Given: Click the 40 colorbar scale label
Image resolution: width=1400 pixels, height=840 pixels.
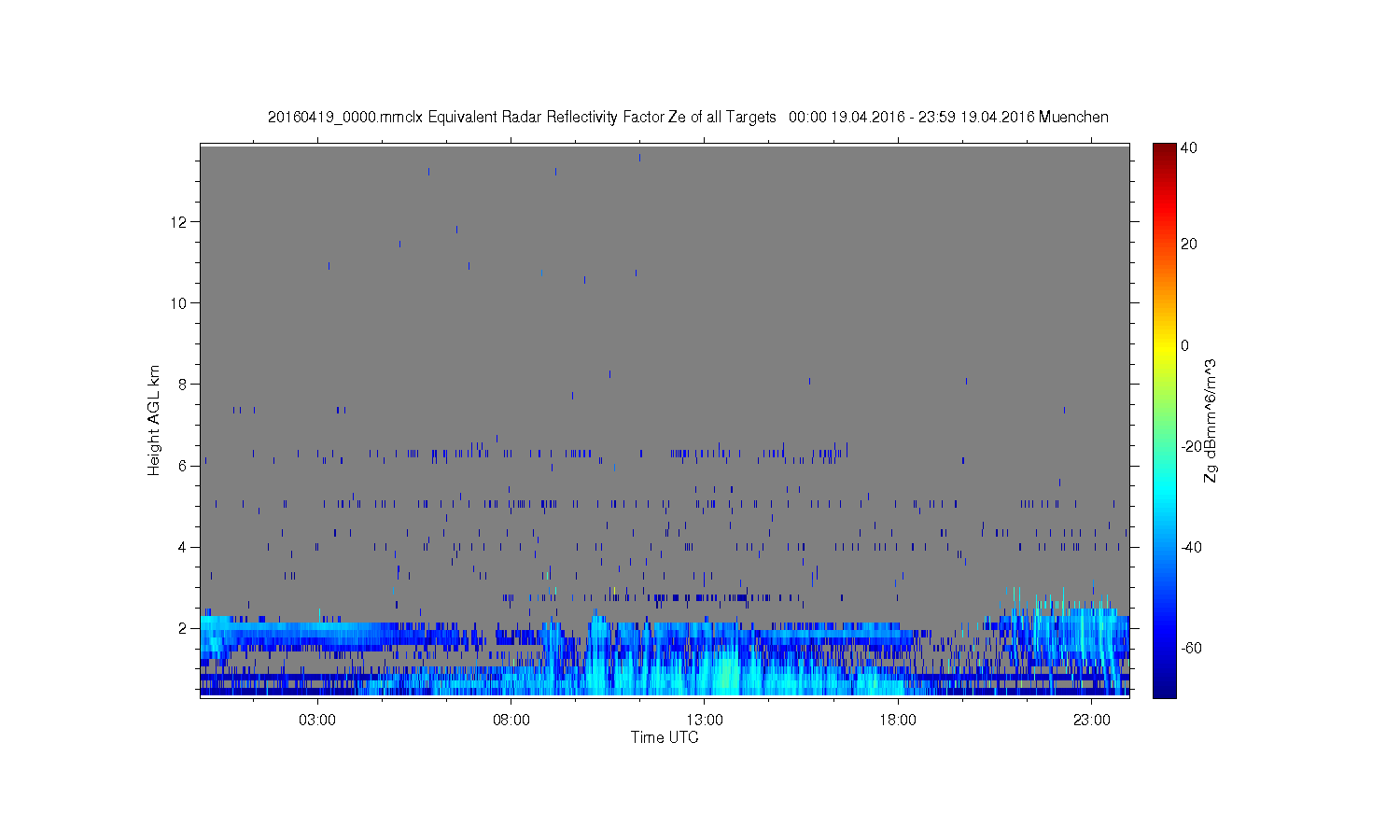Looking at the screenshot, I should tap(1189, 147).
